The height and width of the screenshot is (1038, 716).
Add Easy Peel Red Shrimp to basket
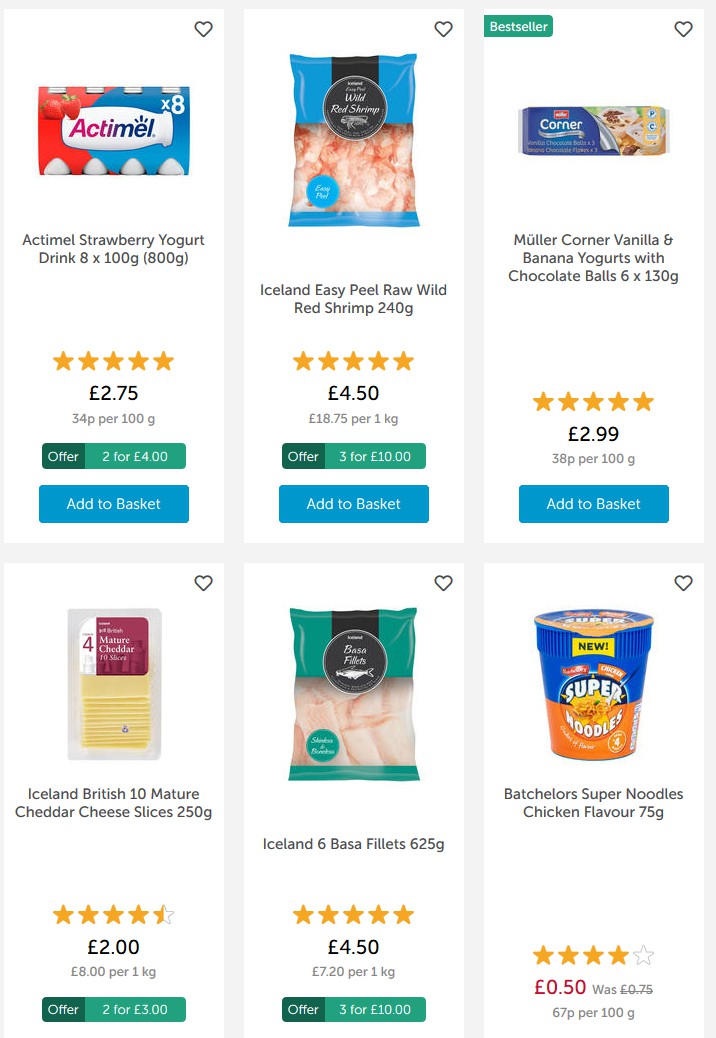354,504
